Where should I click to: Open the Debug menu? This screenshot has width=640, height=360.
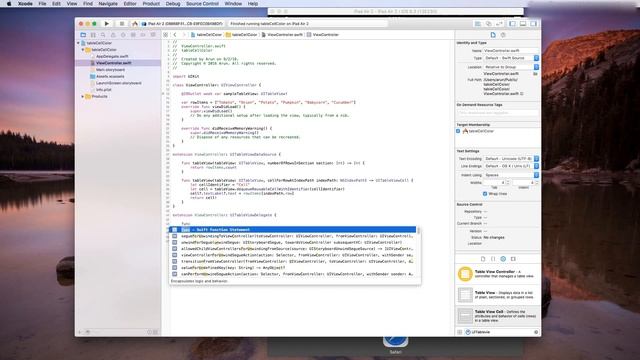click(173, 4)
